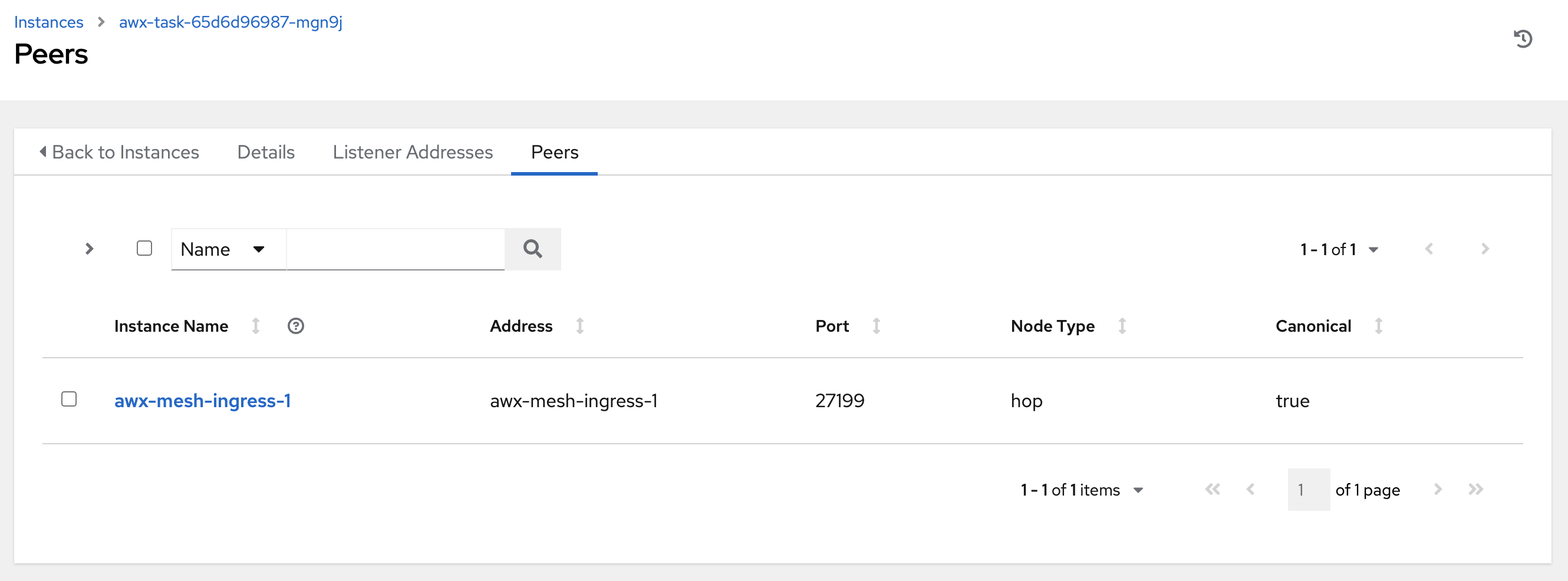Open the top '1 - 1 of 1' pagination dropdown
The image size is (1568, 581).
point(1339,249)
